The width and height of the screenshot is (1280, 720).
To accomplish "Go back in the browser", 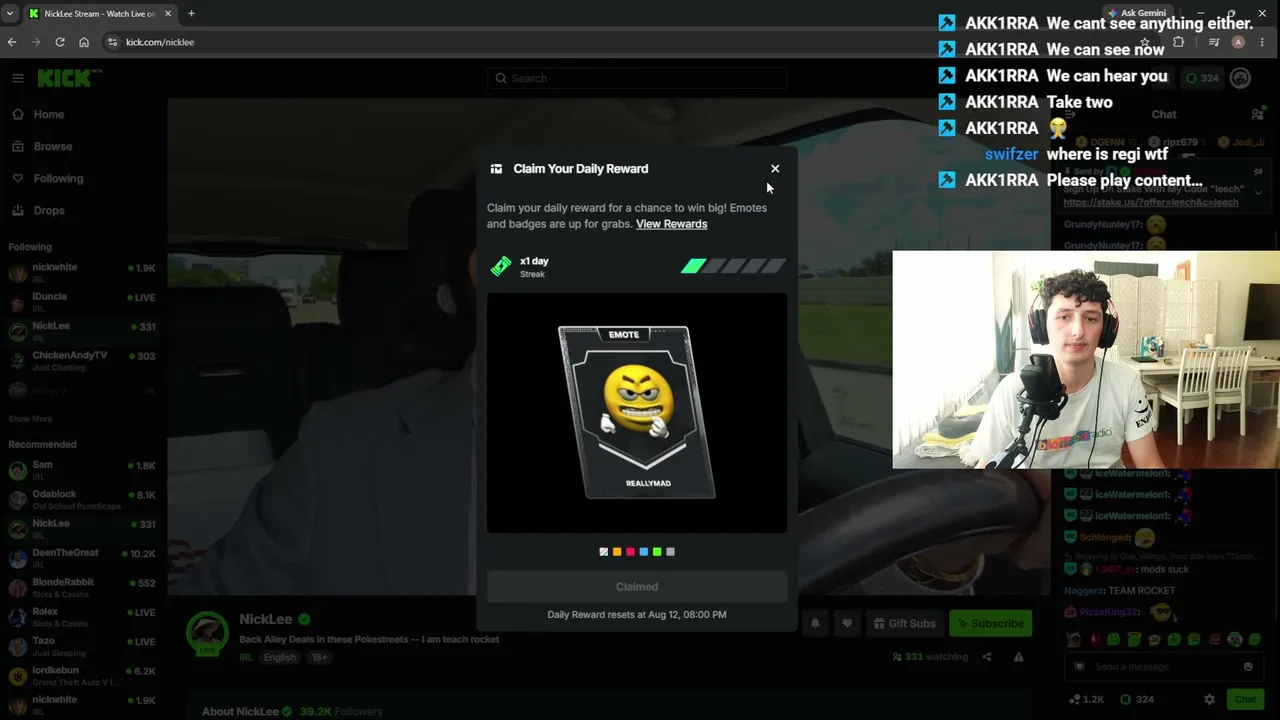I will click(12, 42).
